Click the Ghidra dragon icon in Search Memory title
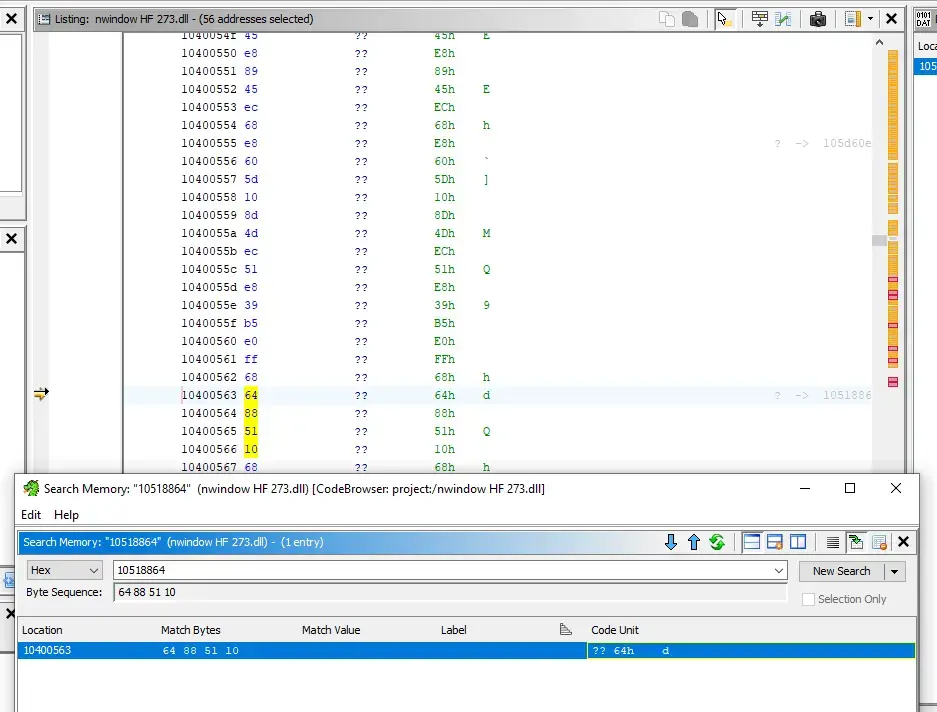The width and height of the screenshot is (937, 712). (x=31, y=488)
